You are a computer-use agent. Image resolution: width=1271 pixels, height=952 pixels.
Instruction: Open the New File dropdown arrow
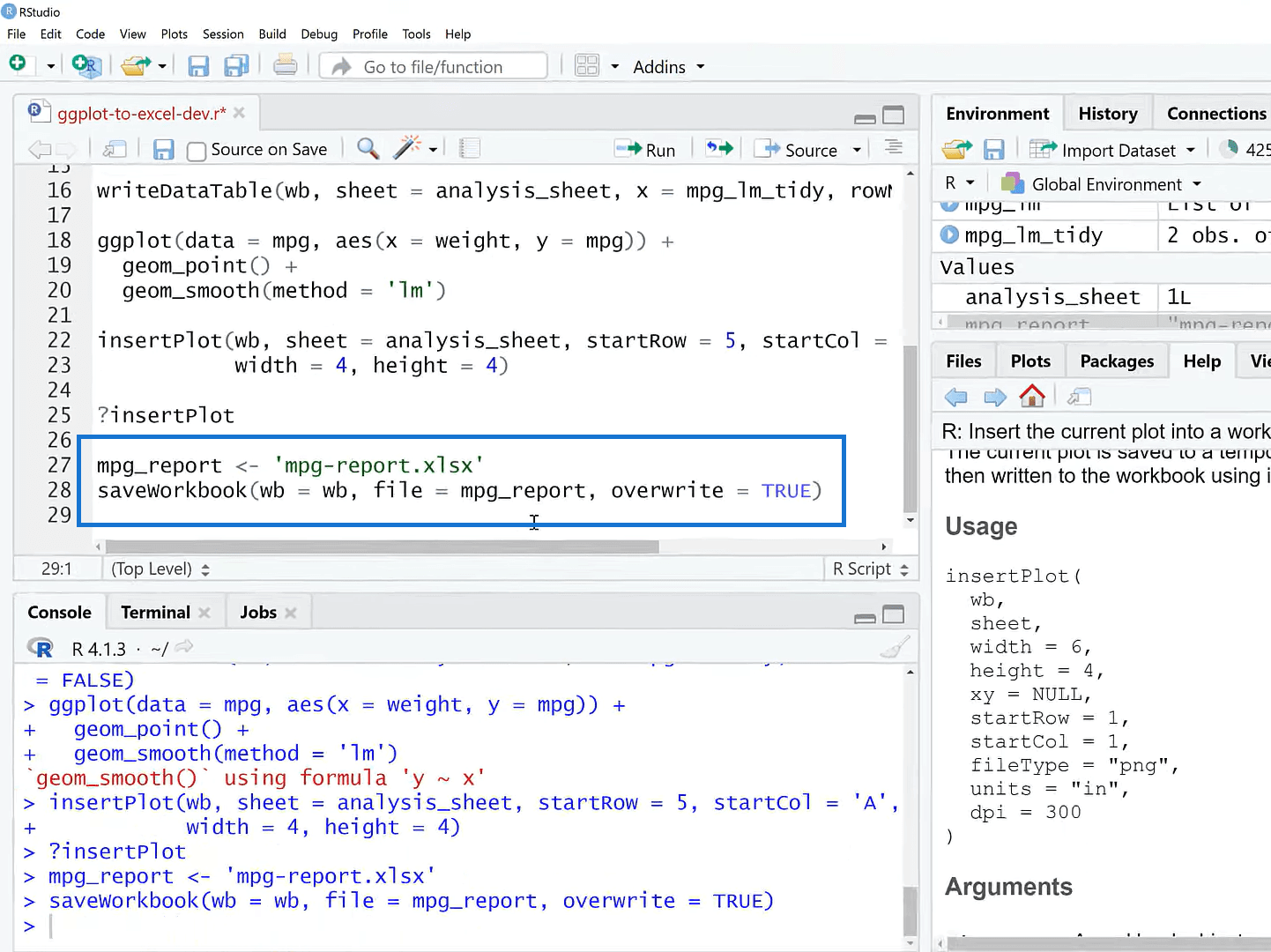point(50,67)
